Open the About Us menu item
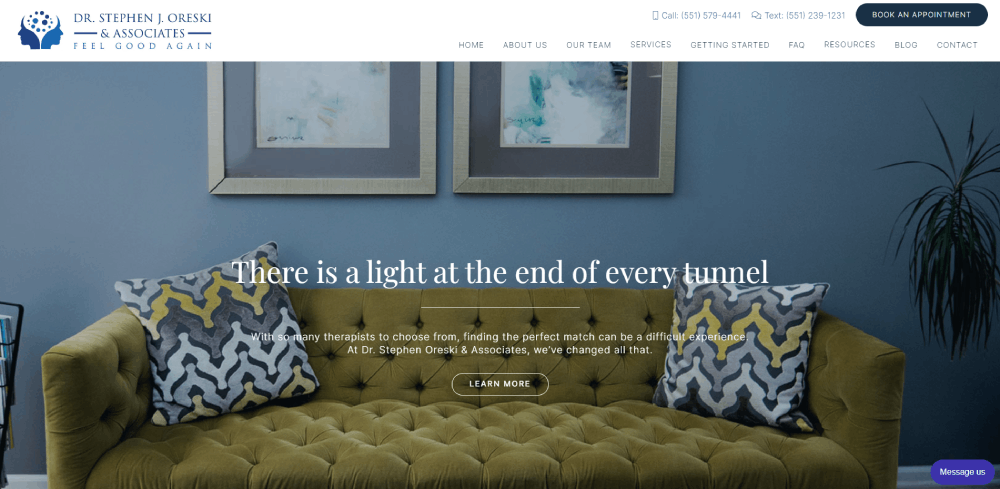 point(525,45)
